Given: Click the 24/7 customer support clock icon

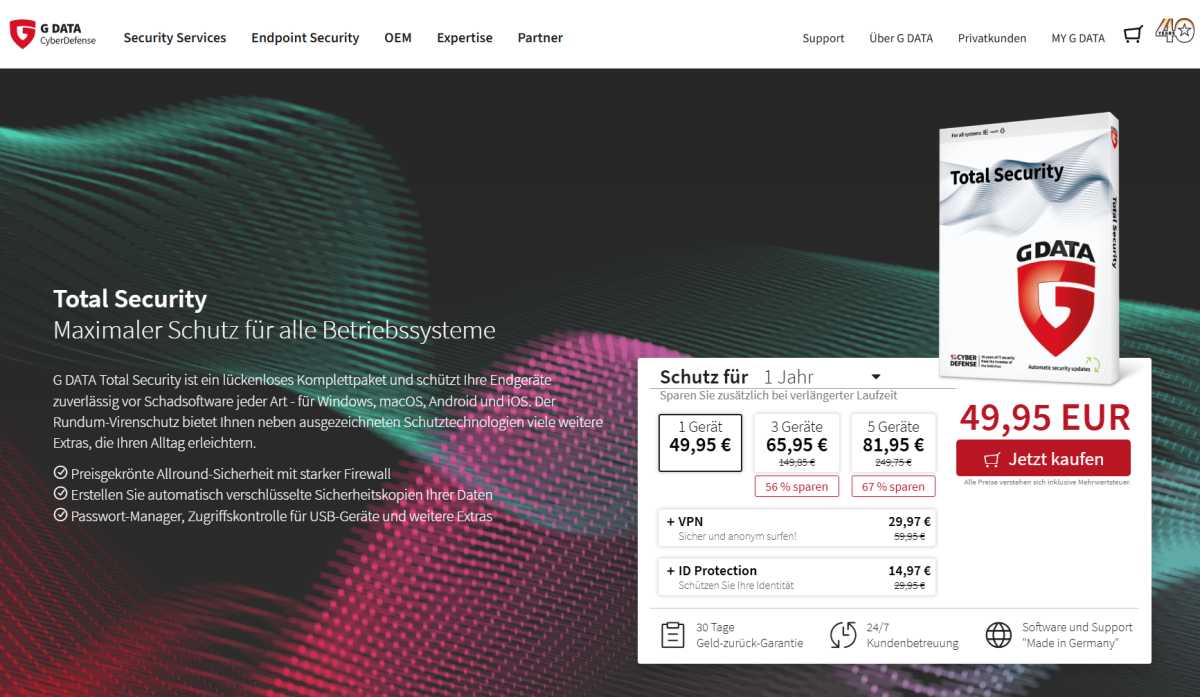Looking at the screenshot, I should pyautogui.click(x=843, y=635).
